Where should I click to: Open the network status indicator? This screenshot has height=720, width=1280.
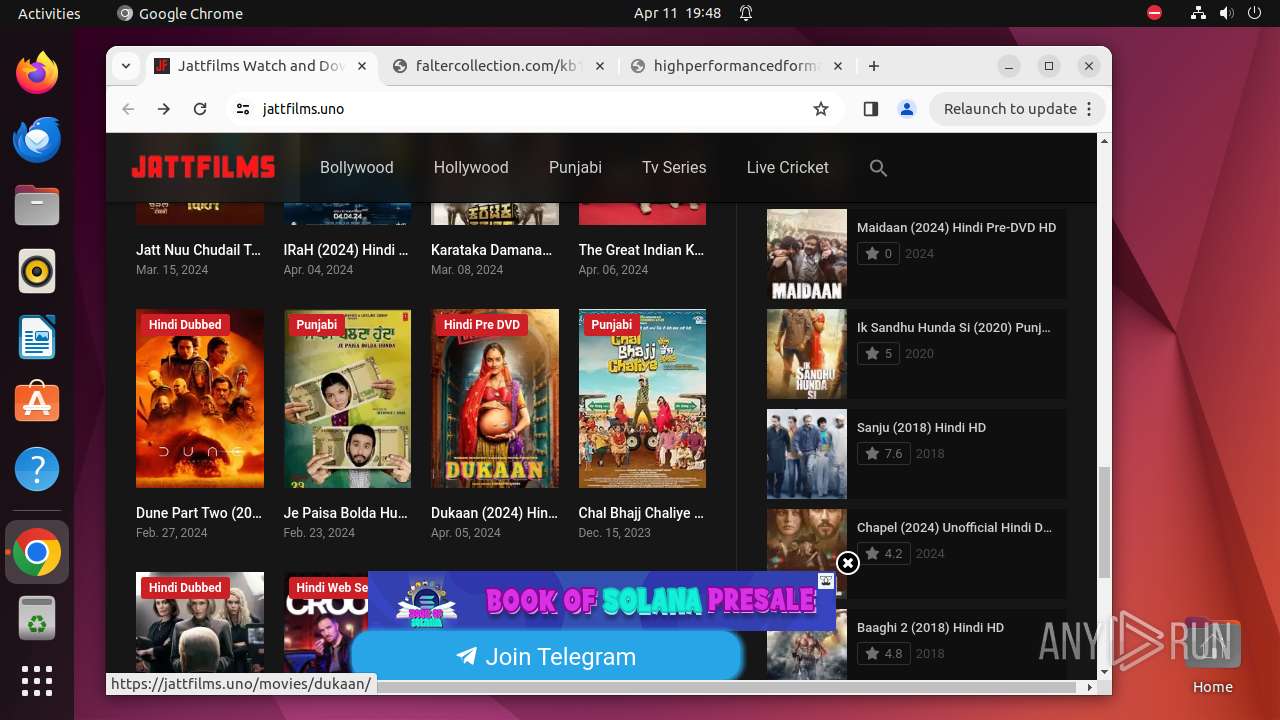[x=1198, y=13]
